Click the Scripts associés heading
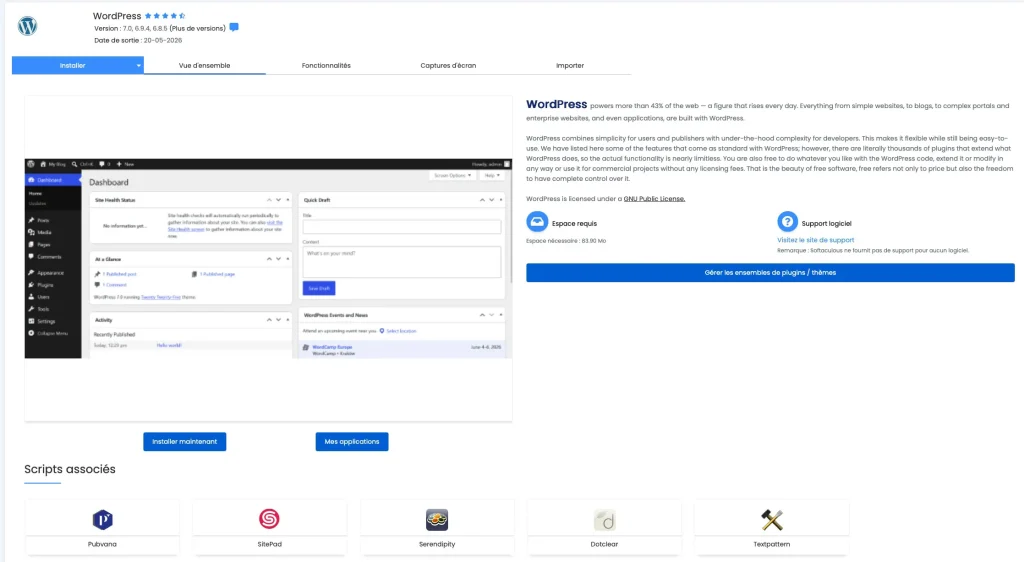 click(x=70, y=469)
